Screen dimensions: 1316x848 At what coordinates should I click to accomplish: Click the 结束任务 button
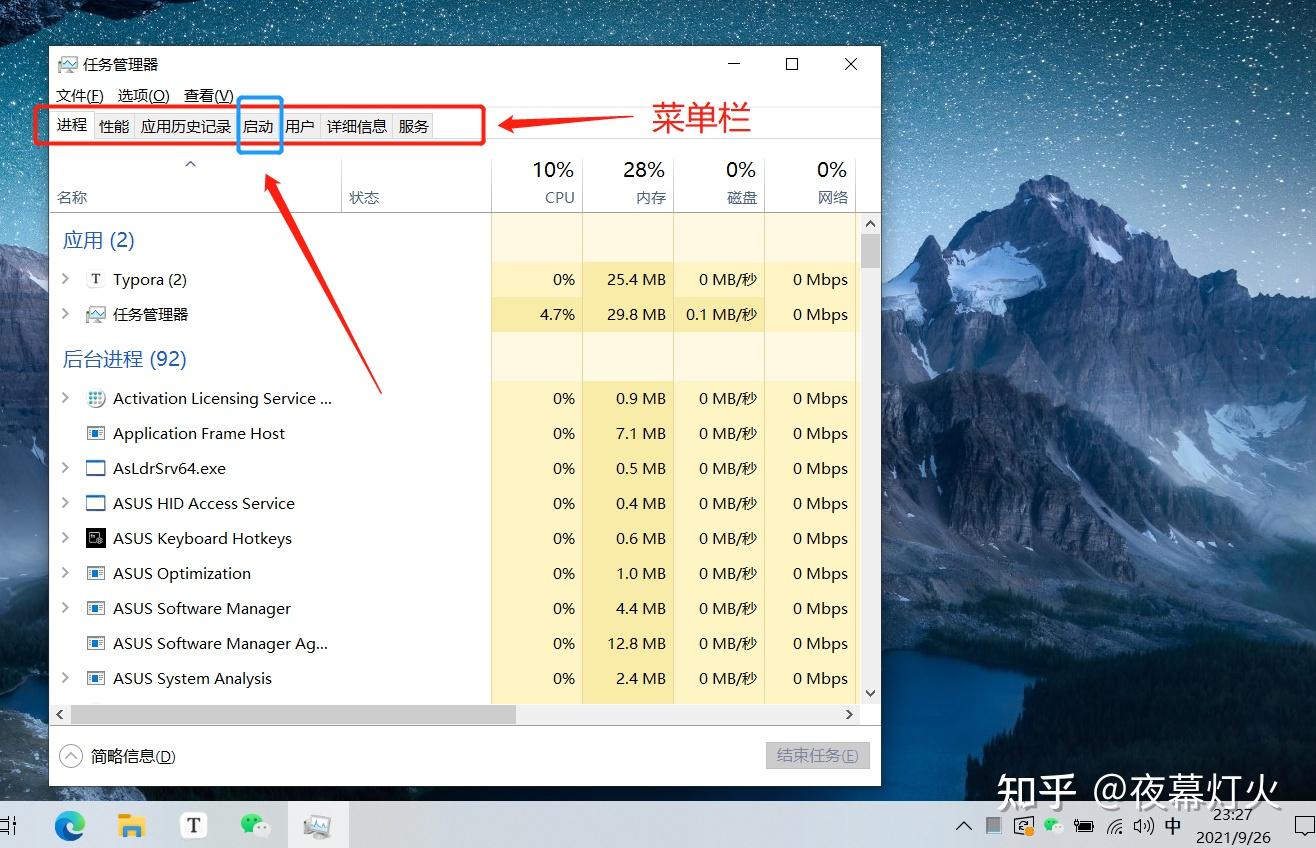point(818,755)
